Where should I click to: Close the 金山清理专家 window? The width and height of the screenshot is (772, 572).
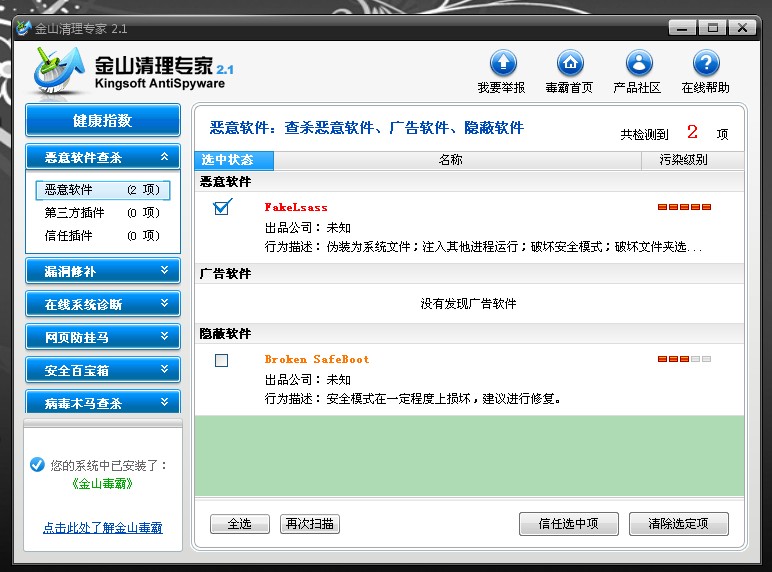(743, 28)
